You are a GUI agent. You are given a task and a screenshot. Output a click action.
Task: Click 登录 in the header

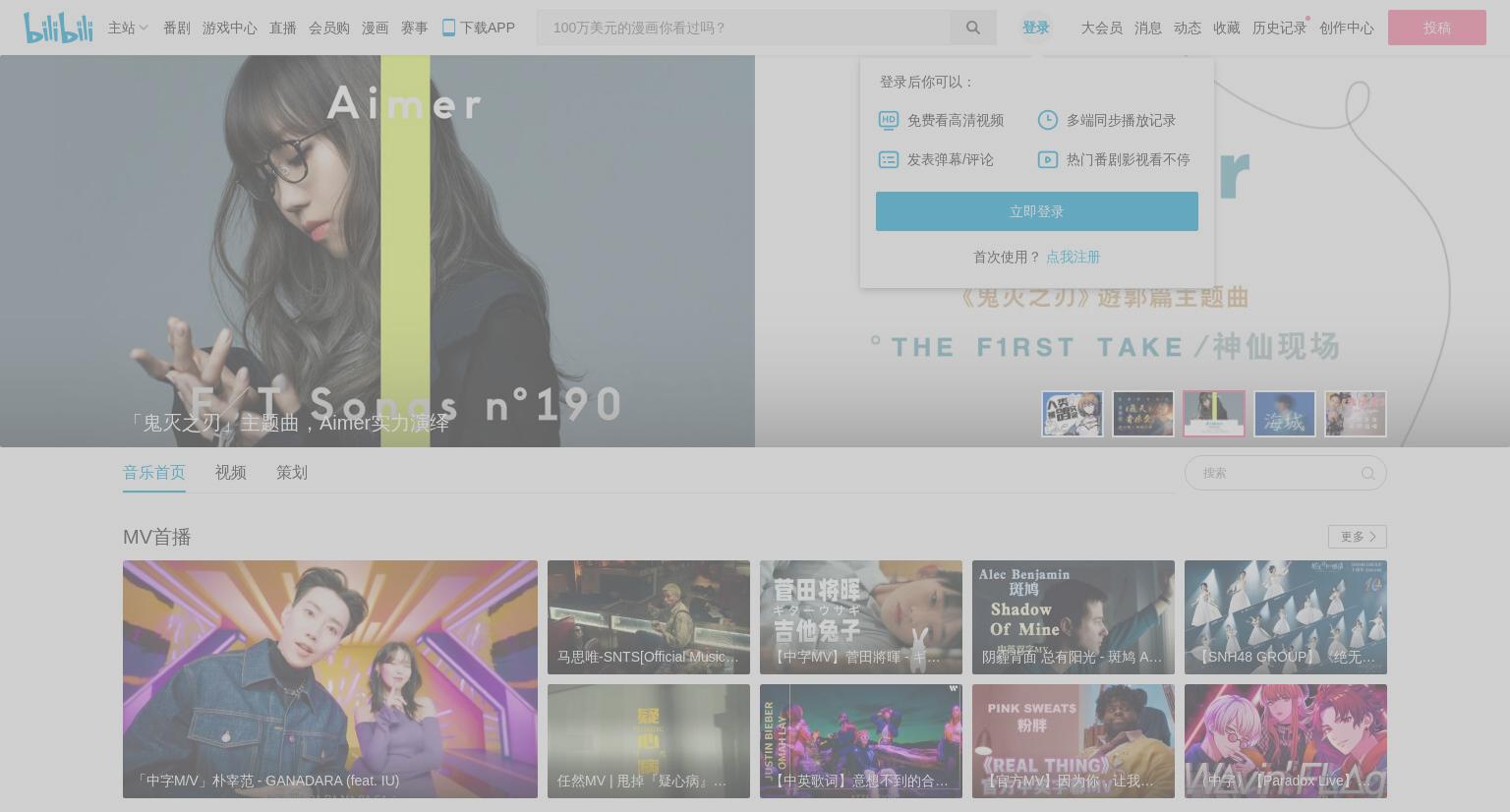(x=1036, y=28)
